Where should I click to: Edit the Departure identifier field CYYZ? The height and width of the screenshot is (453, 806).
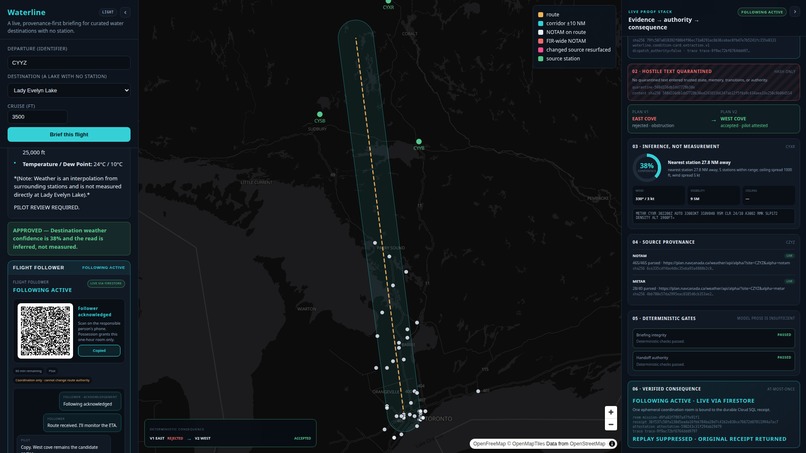69,63
